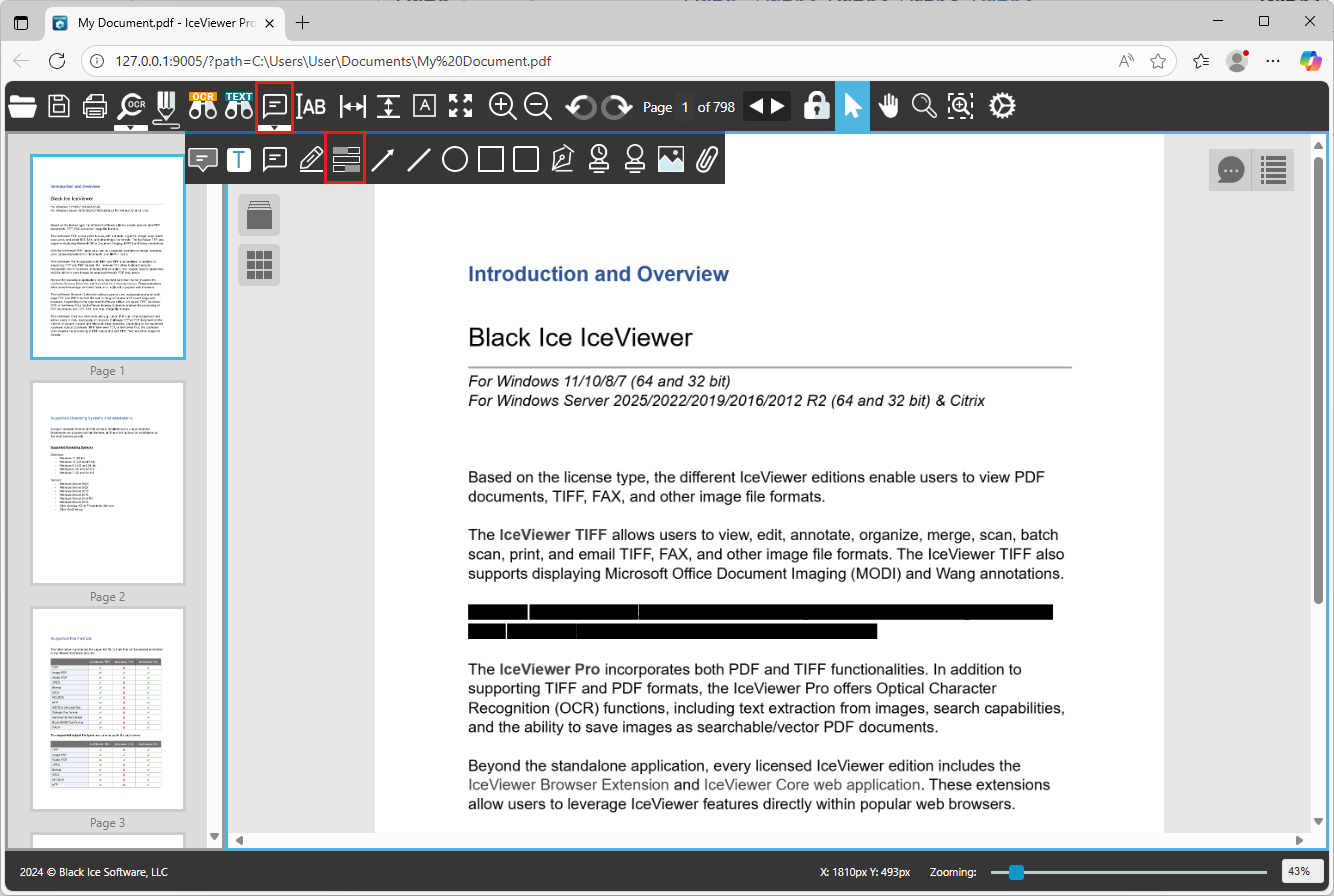Switch to the hand pan tool

click(x=889, y=106)
